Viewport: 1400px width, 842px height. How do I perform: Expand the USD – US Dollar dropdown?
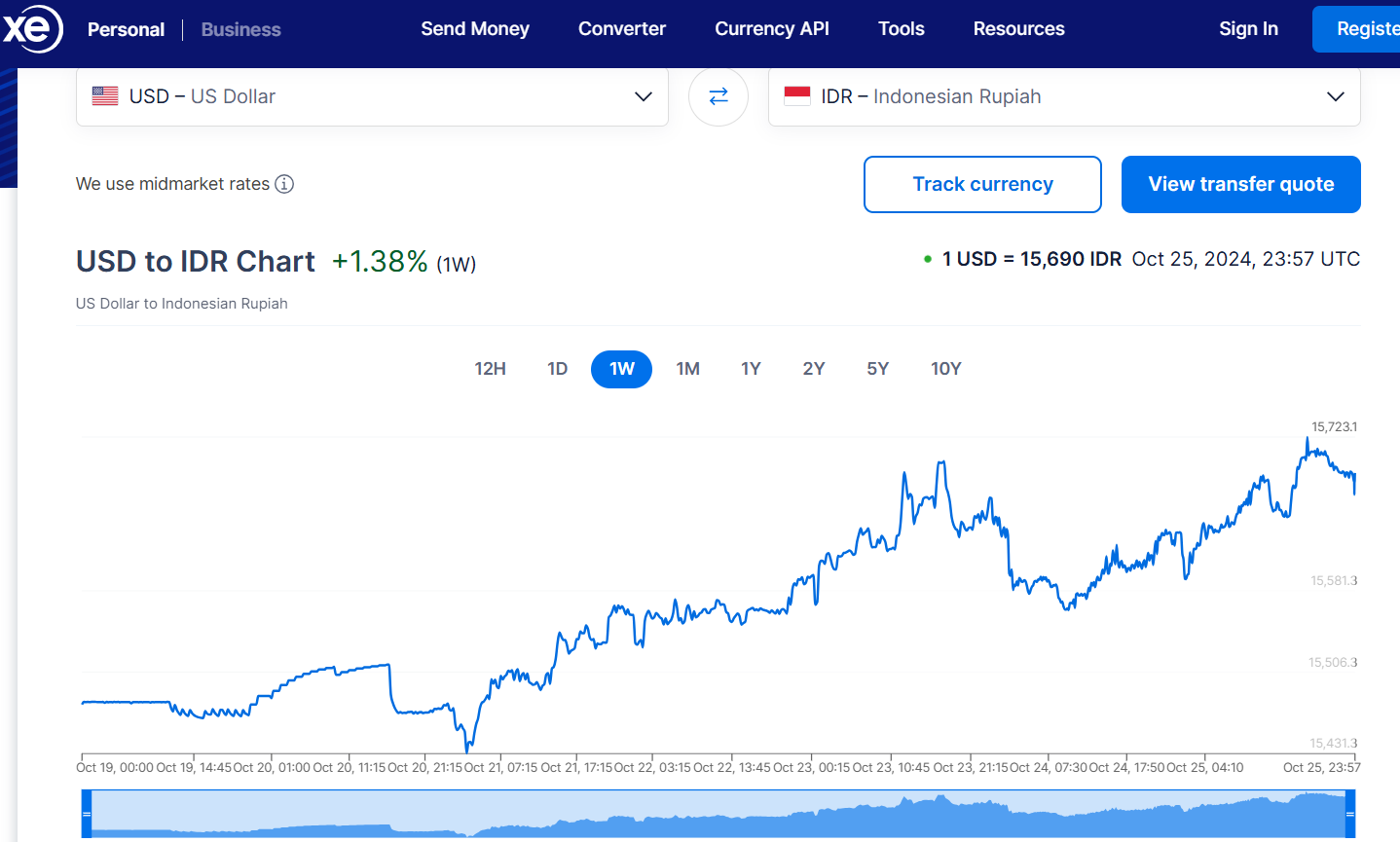643,96
